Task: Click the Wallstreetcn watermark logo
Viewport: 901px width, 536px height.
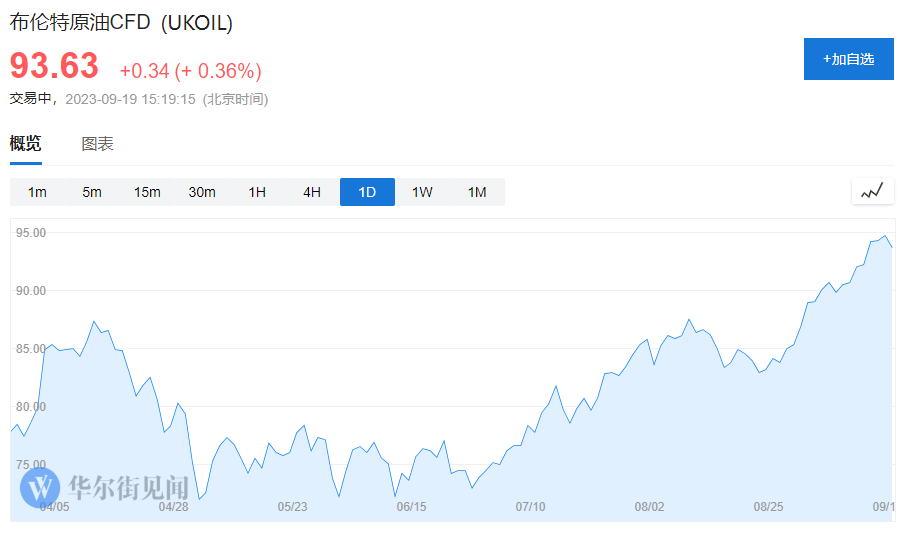Action: [x=41, y=487]
